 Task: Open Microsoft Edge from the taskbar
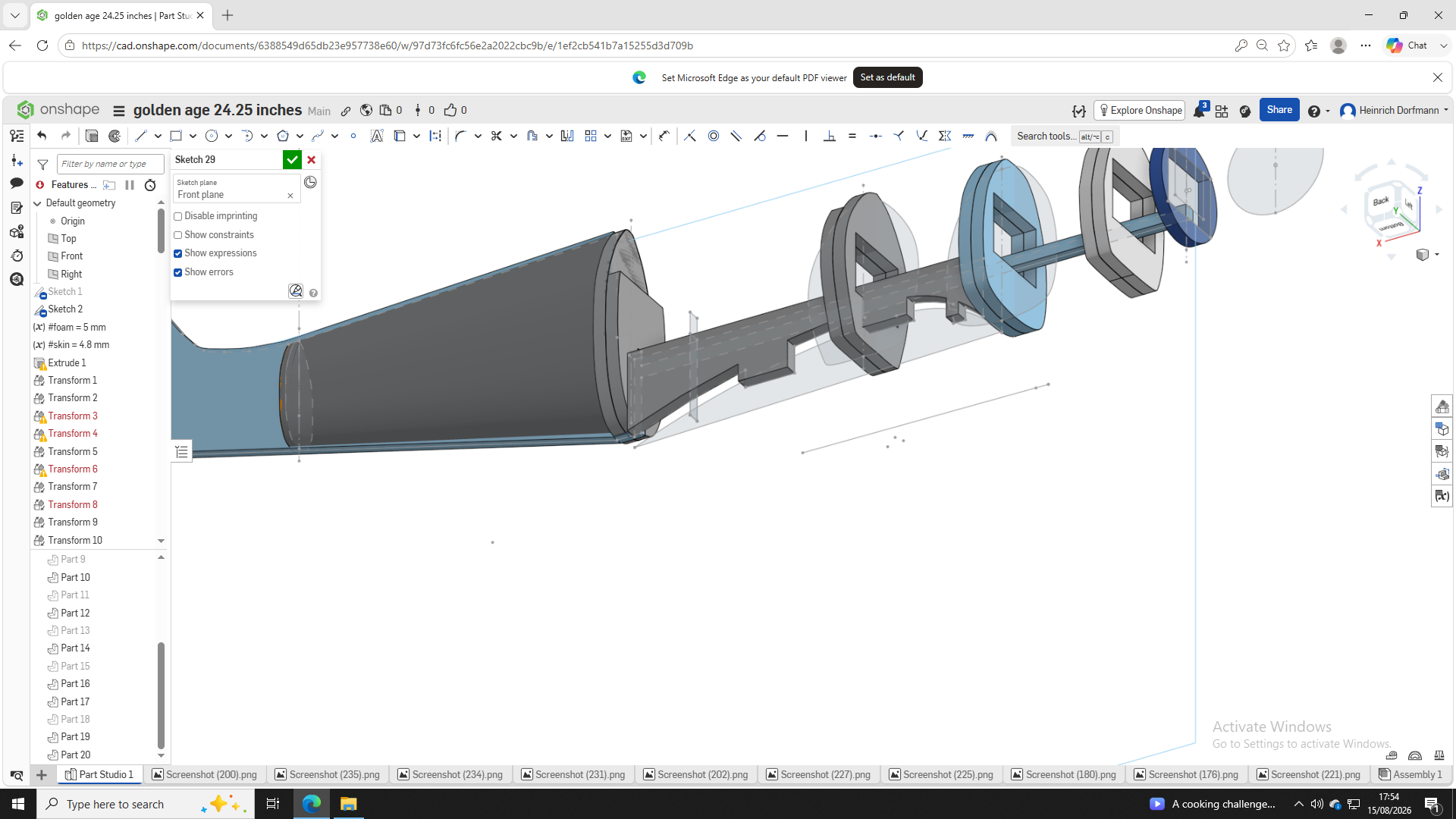(x=311, y=804)
